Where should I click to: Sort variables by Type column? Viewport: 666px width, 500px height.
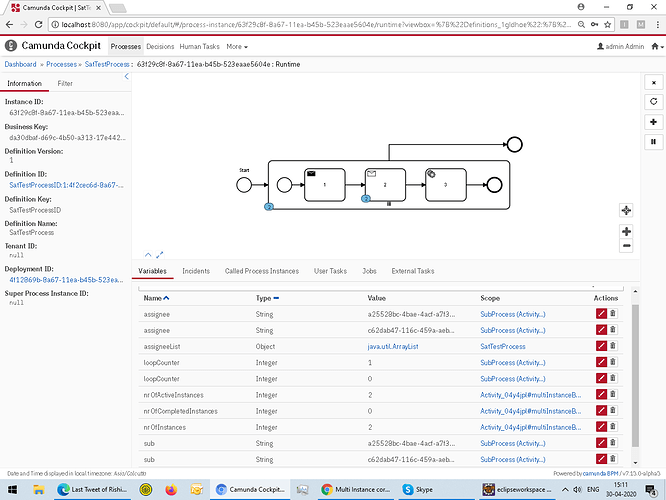coord(267,298)
